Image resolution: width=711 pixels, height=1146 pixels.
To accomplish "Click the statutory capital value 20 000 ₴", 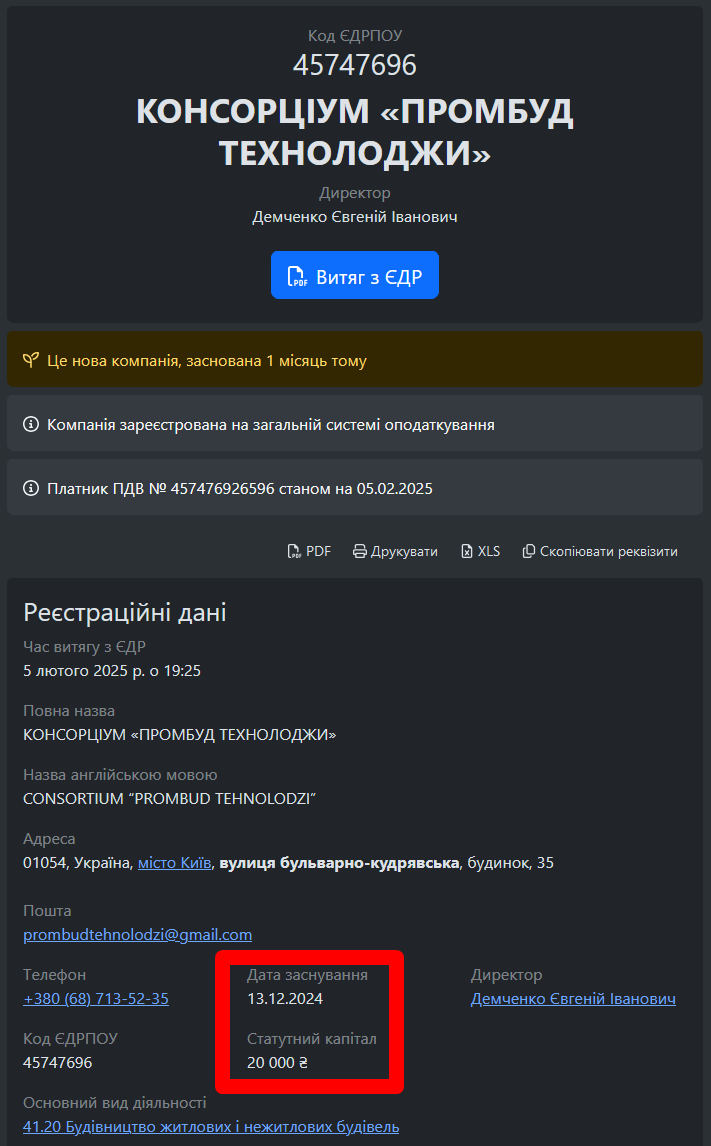I will point(277,1063).
